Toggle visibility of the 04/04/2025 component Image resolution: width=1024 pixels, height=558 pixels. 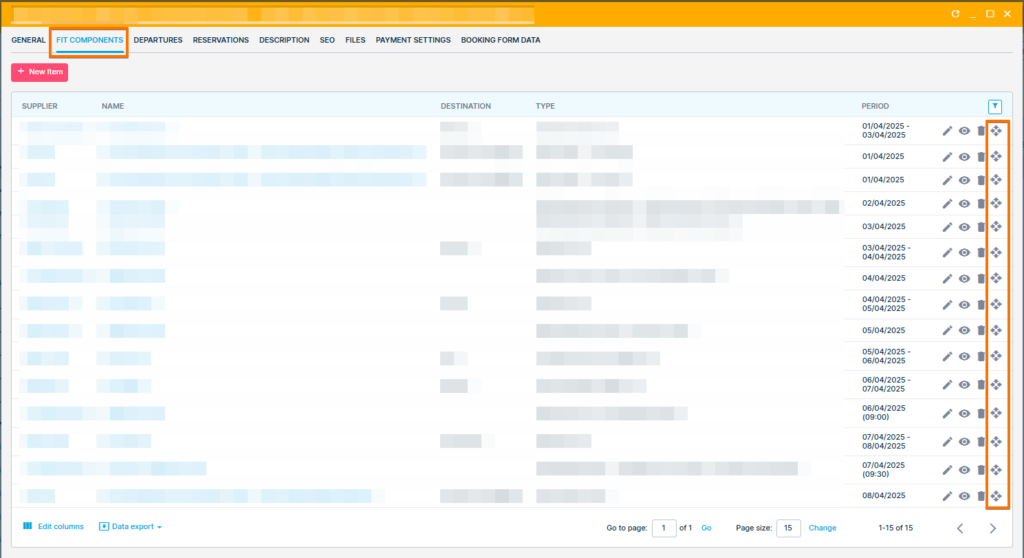(x=964, y=279)
